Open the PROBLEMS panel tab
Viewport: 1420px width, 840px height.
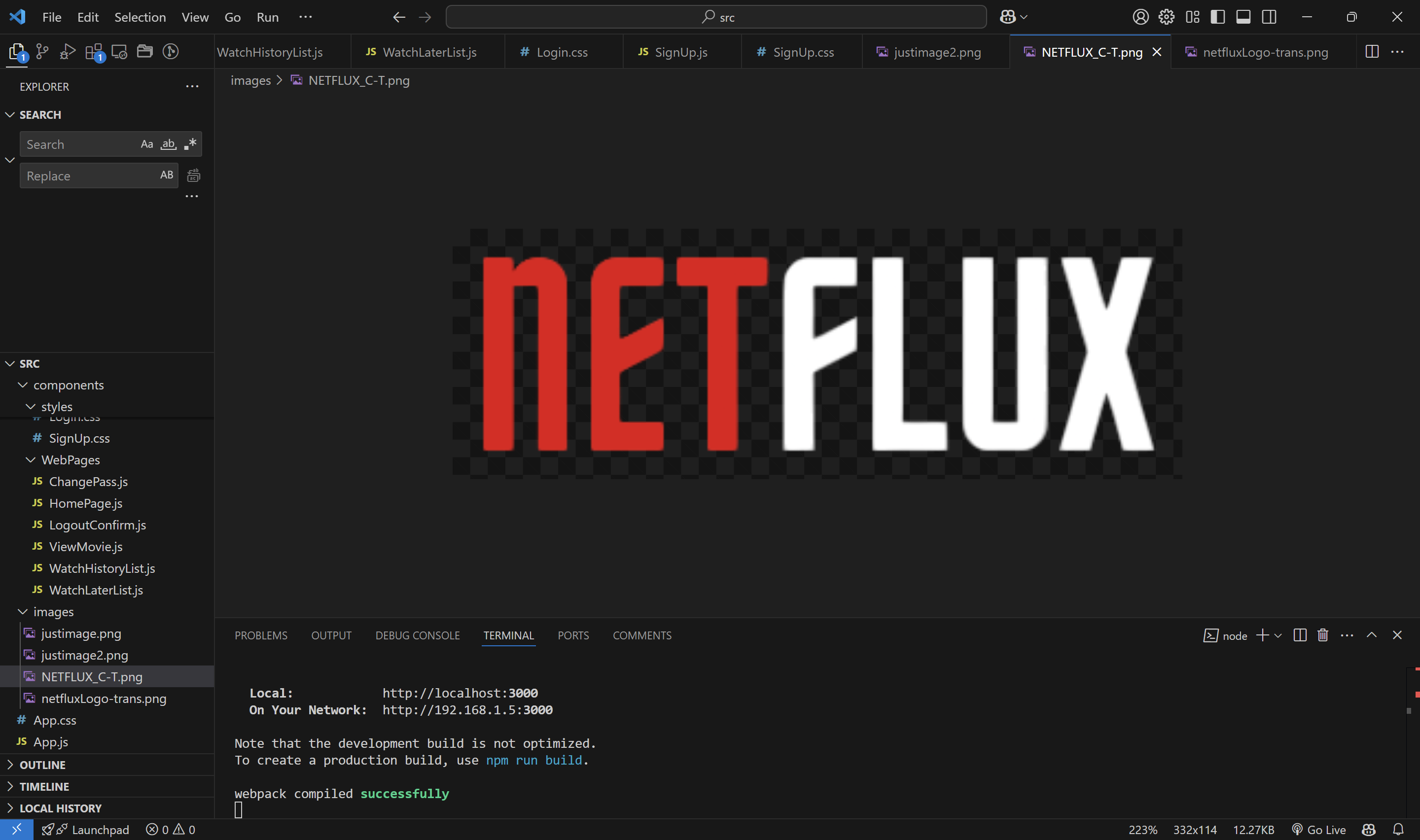point(261,635)
